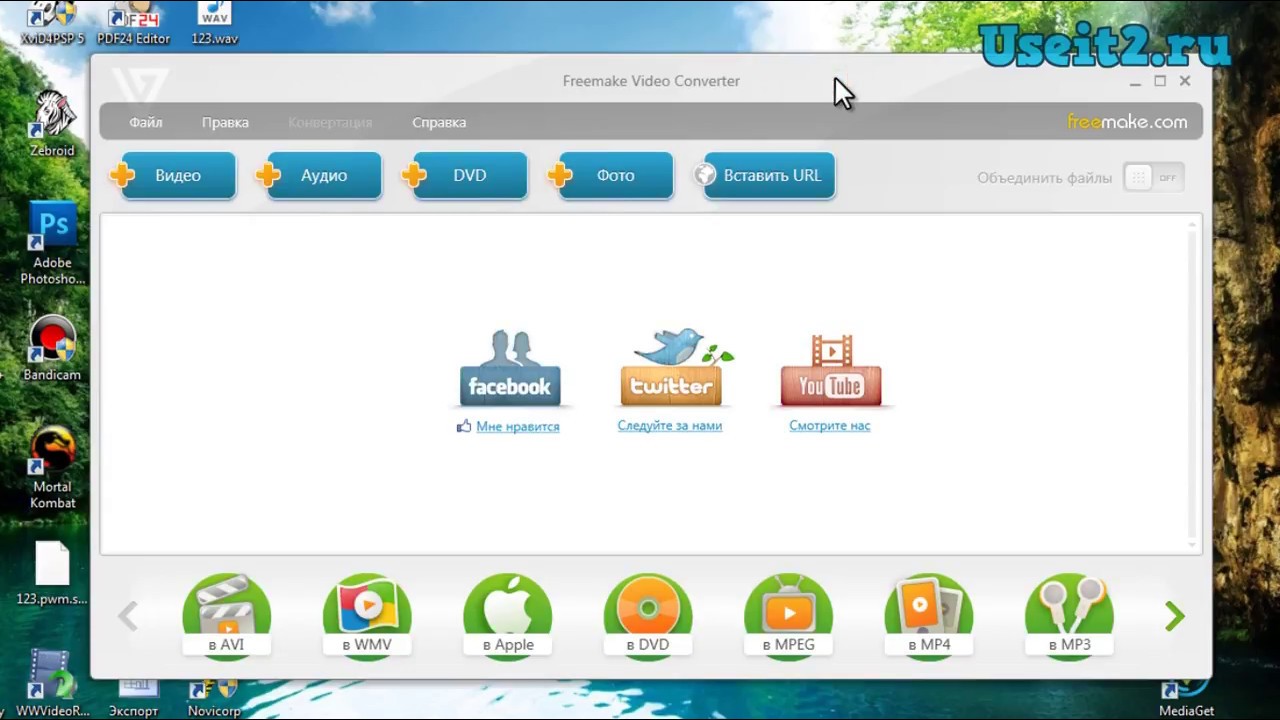This screenshot has width=1280, height=720.
Task: Open the freemake.com website link
Action: 1127,122
